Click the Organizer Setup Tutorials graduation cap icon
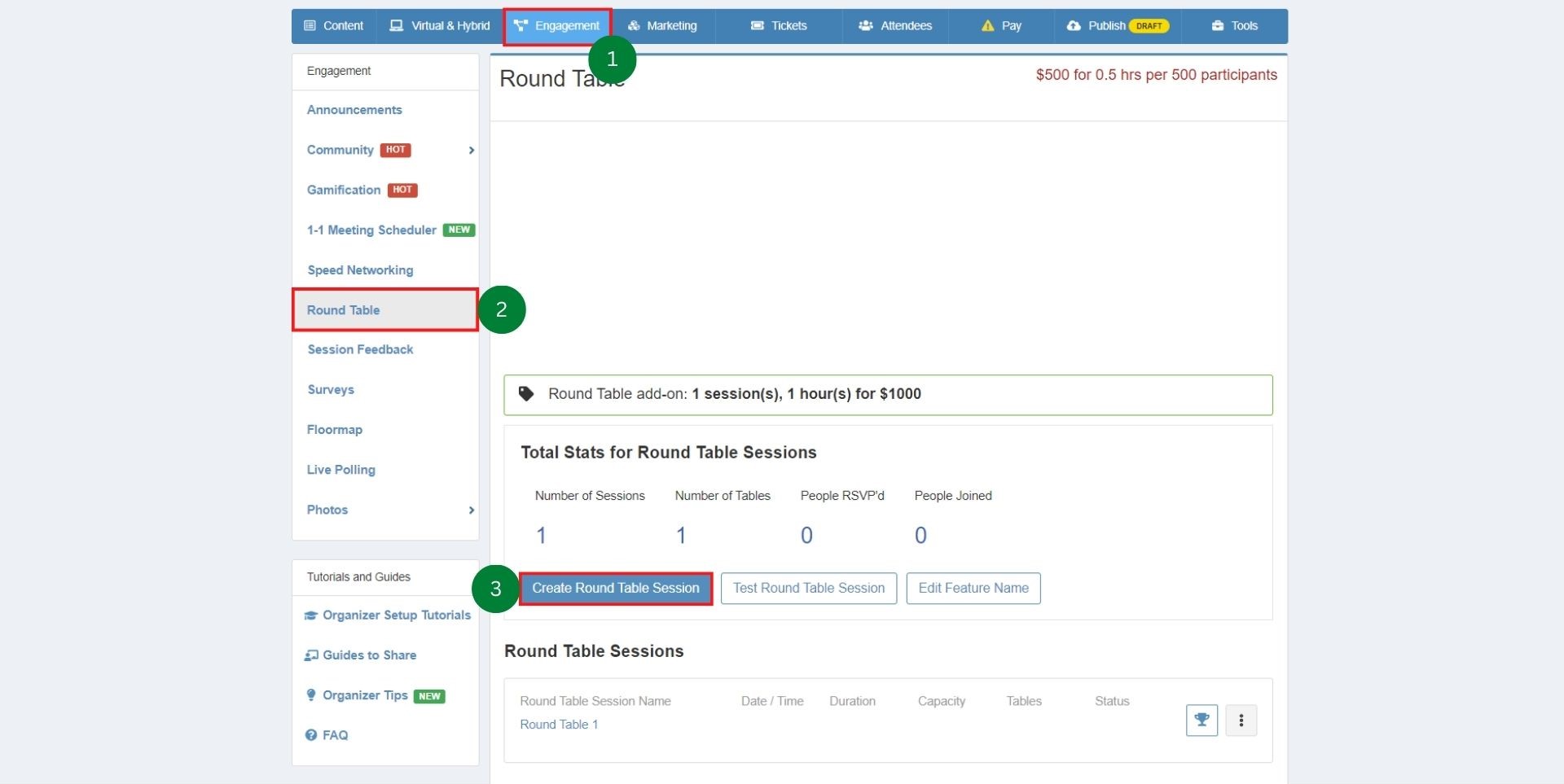The width and height of the screenshot is (1564, 784). [x=311, y=615]
